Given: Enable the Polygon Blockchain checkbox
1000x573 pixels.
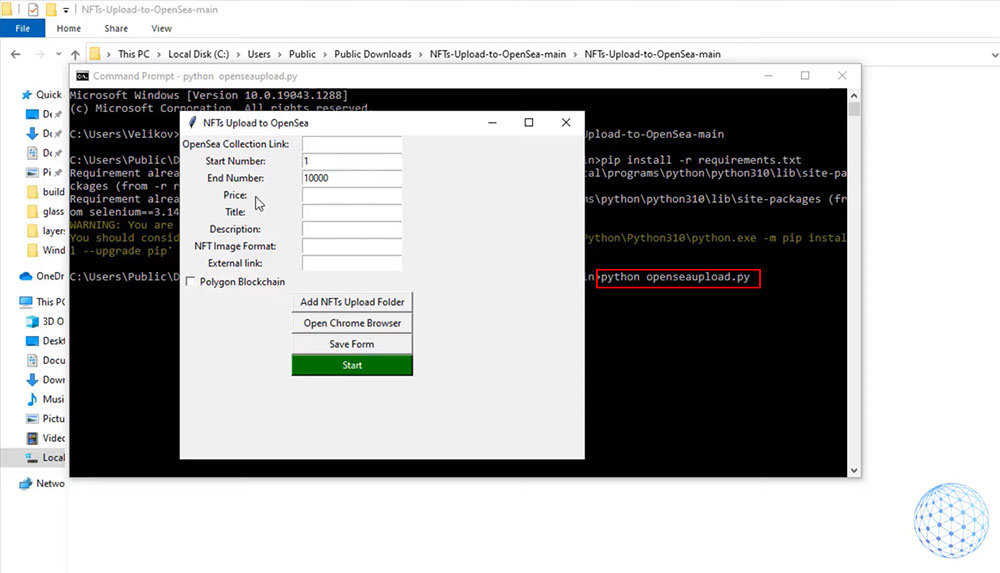Looking at the screenshot, I should tap(190, 281).
